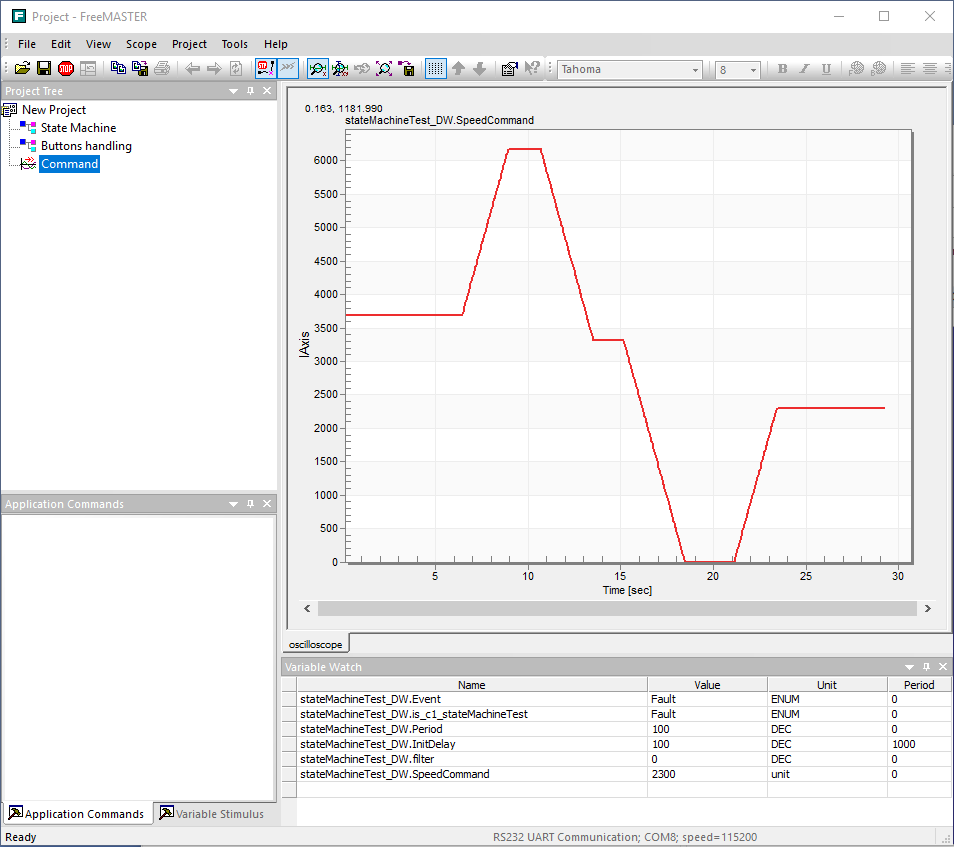Click the copy icon in the toolbar

pos(118,68)
